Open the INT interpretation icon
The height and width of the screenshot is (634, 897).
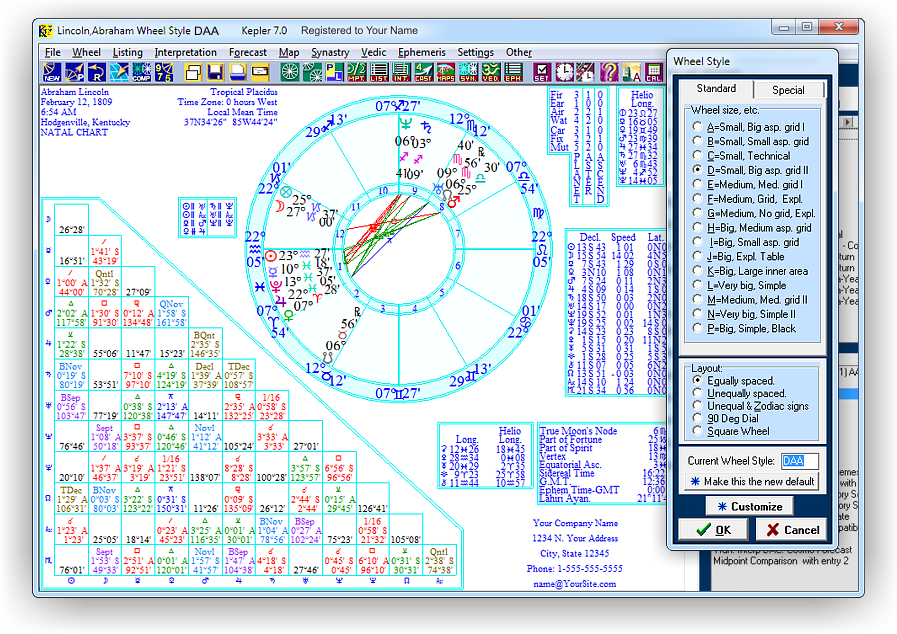click(401, 73)
